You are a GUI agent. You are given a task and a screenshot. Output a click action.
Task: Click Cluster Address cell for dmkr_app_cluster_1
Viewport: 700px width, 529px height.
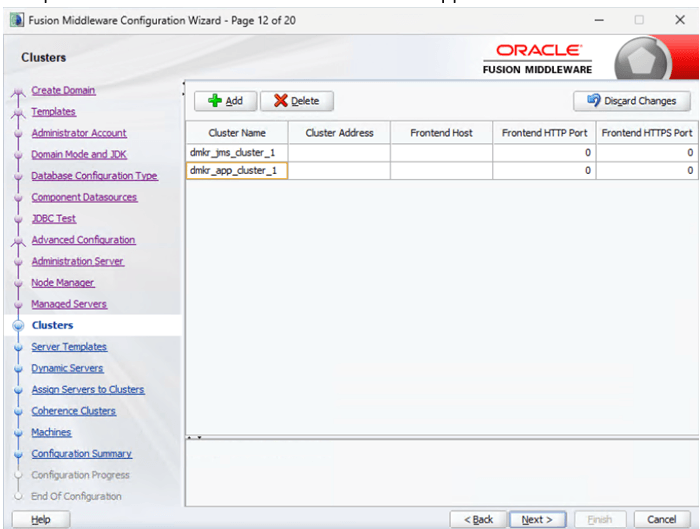(339, 171)
